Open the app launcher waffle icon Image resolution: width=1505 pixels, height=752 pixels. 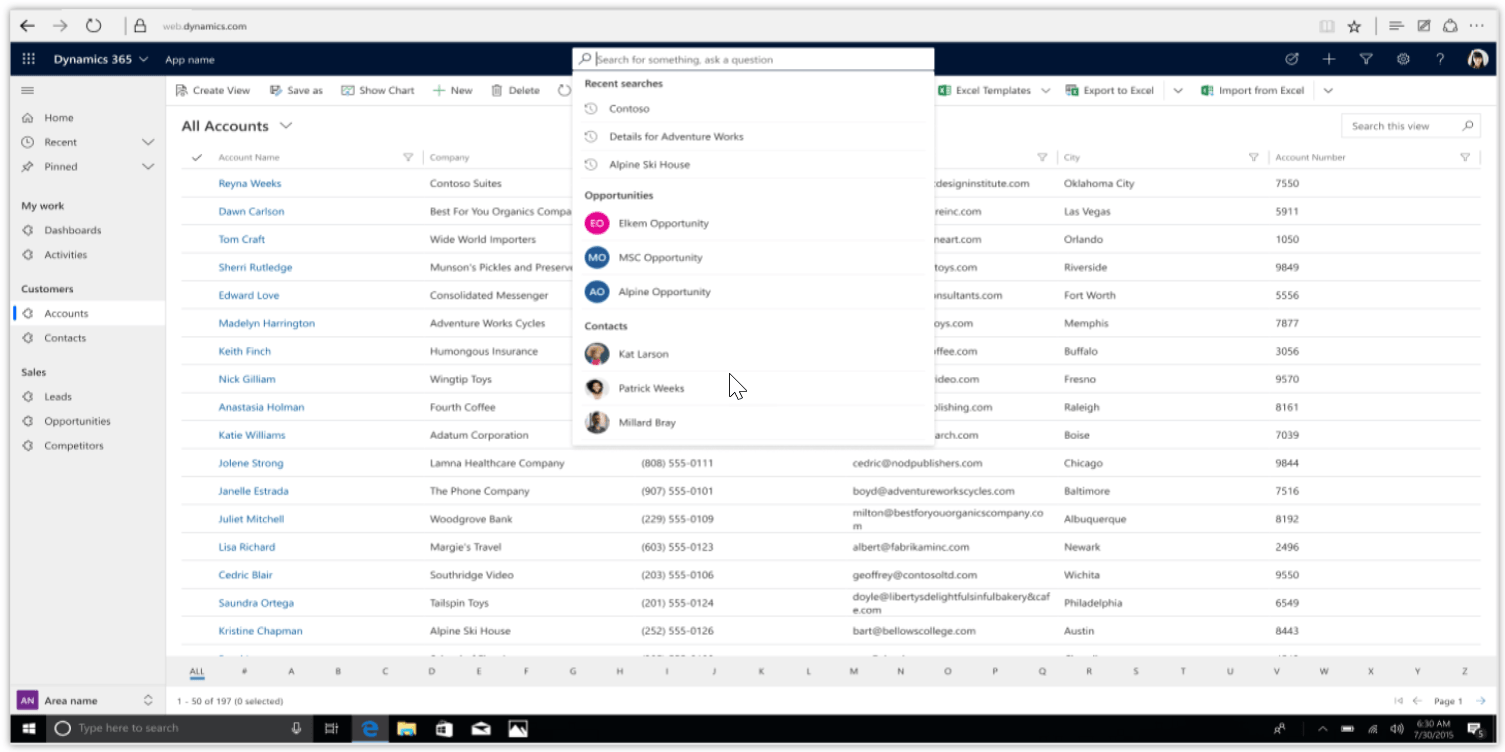coord(28,59)
